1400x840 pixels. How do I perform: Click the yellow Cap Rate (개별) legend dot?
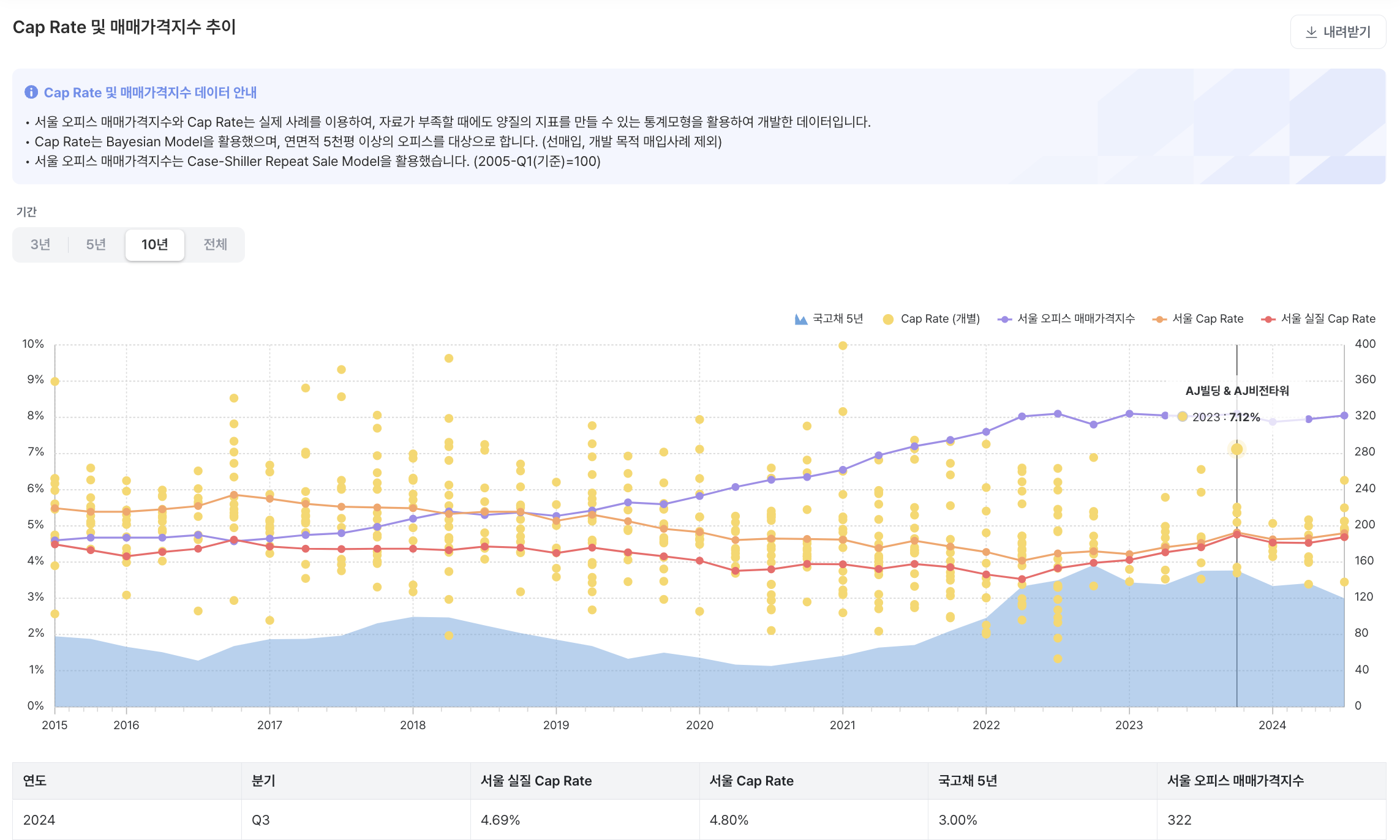(888, 319)
